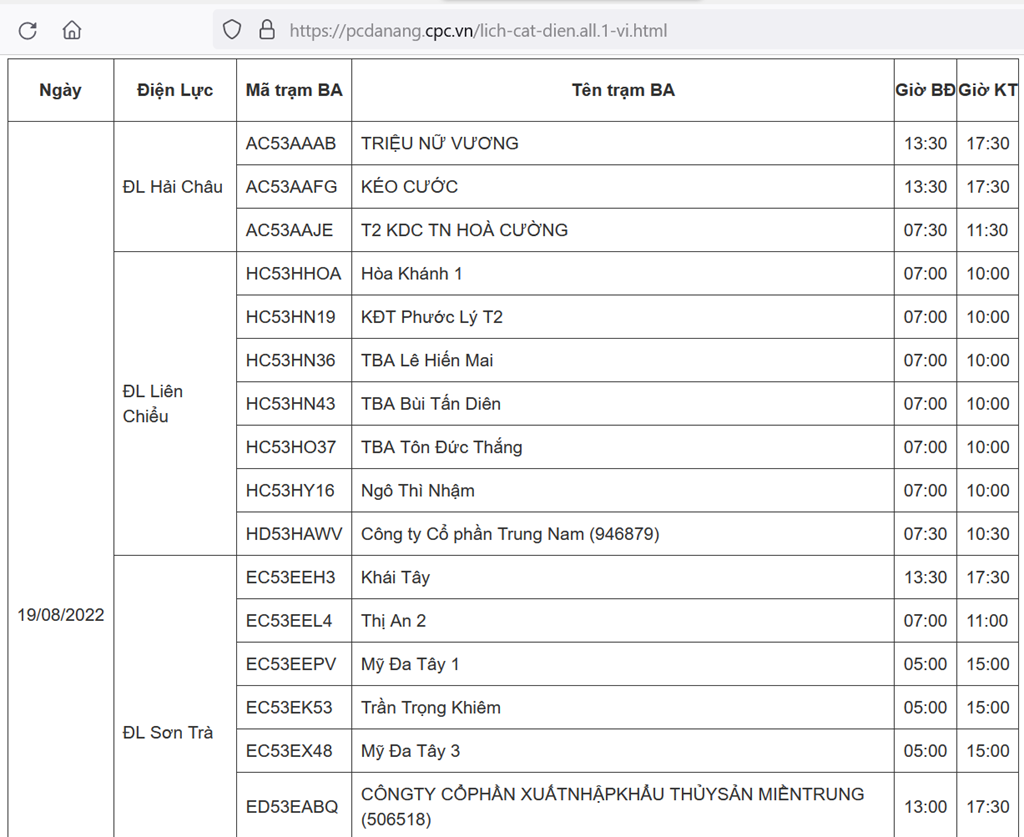The image size is (1024, 837).
Task: Select station code HC53HN36
Action: coord(291,360)
